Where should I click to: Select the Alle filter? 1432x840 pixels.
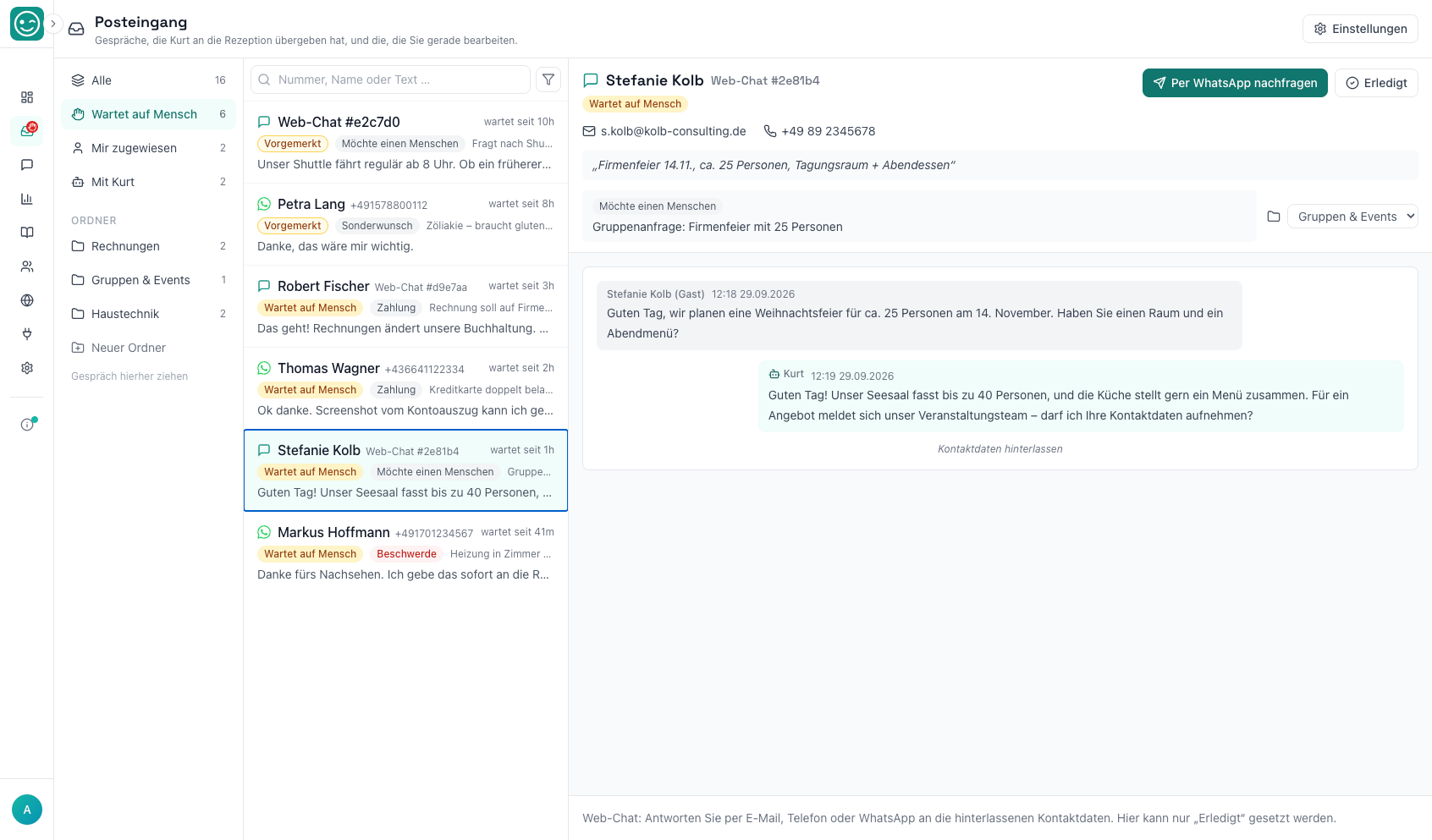click(149, 80)
